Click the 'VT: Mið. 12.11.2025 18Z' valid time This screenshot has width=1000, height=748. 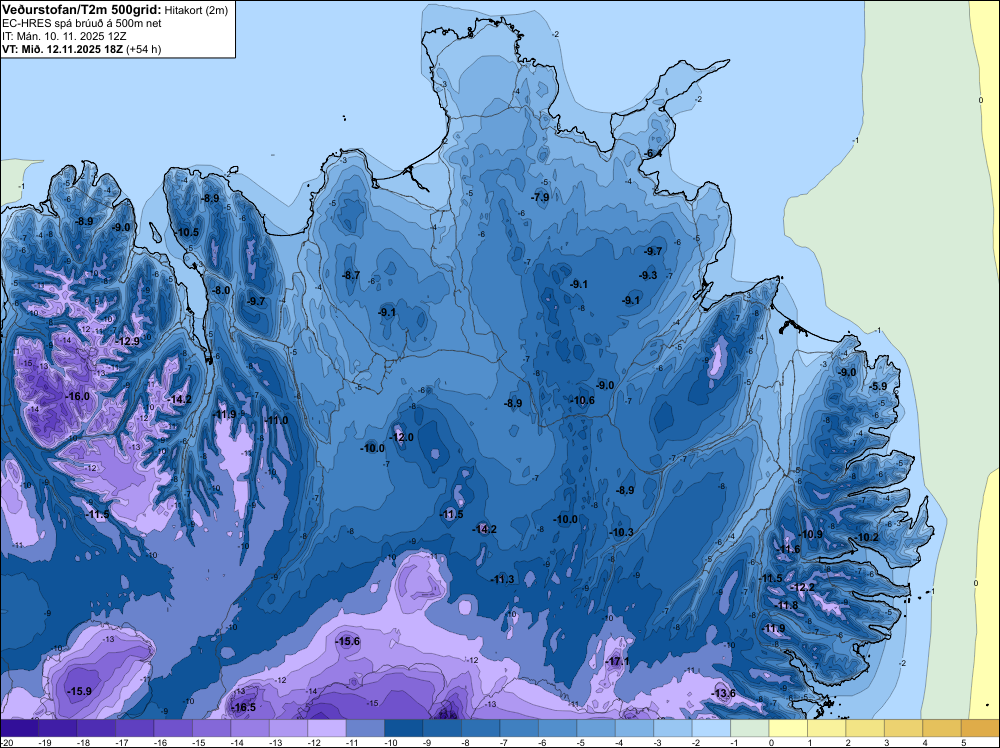[x=62, y=49]
